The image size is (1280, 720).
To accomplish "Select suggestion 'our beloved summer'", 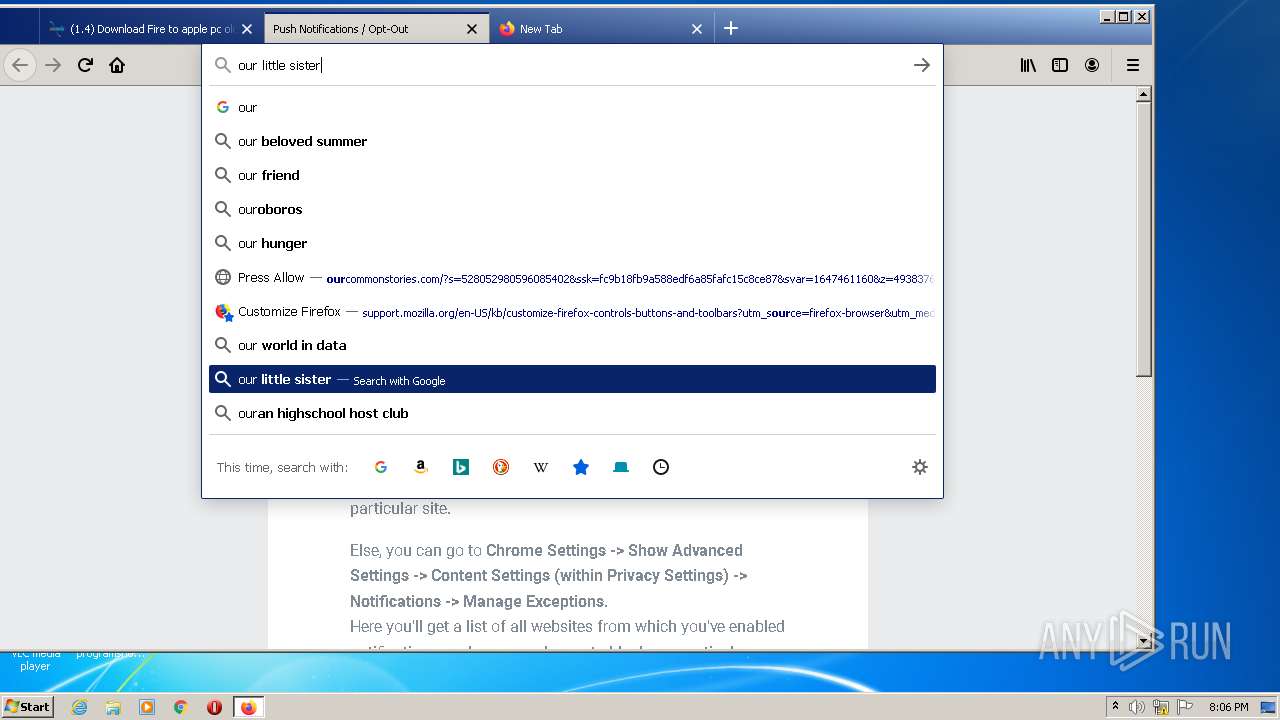I will click(x=572, y=141).
